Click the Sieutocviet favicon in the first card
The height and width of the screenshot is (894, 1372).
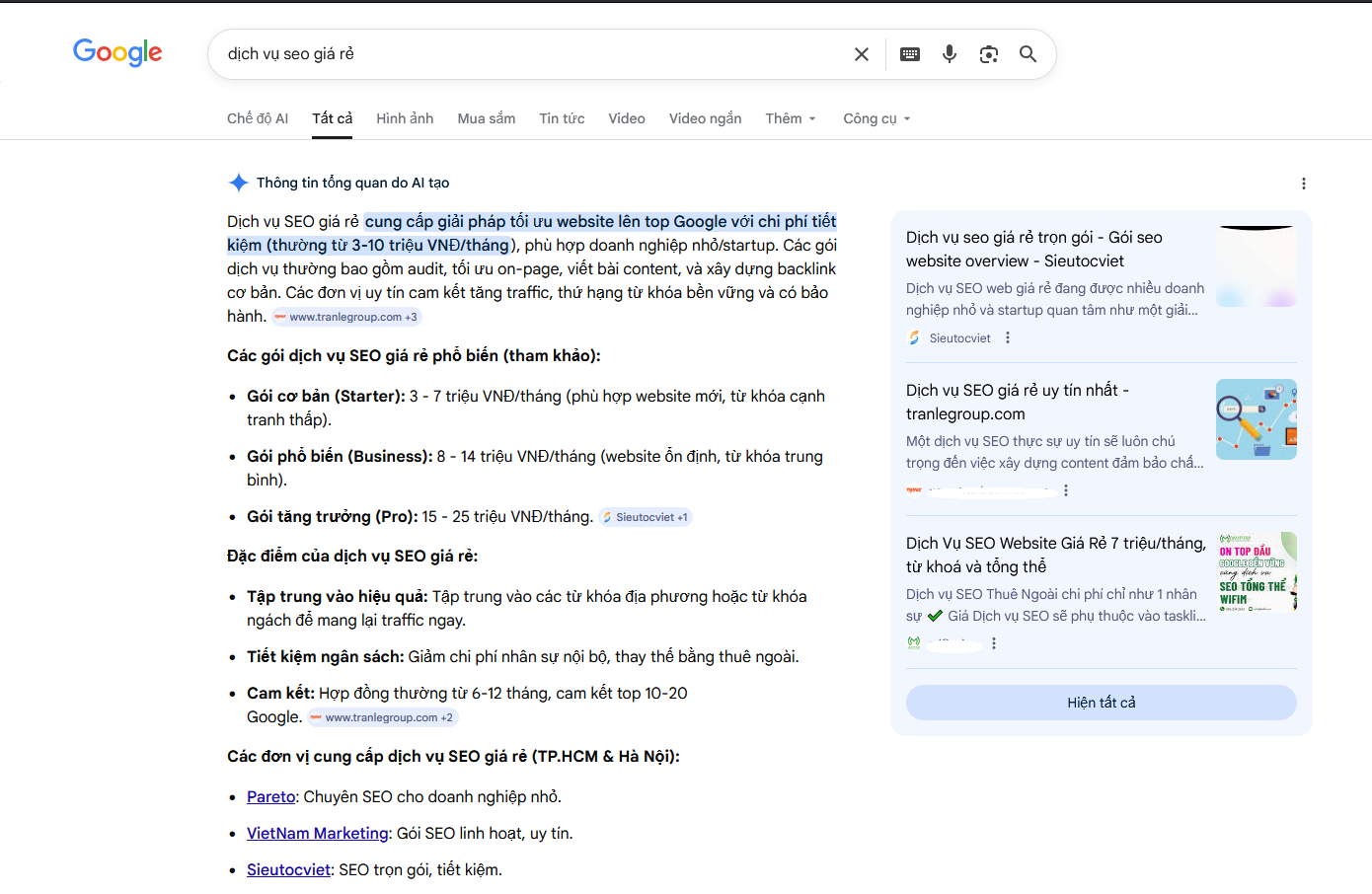tap(913, 337)
